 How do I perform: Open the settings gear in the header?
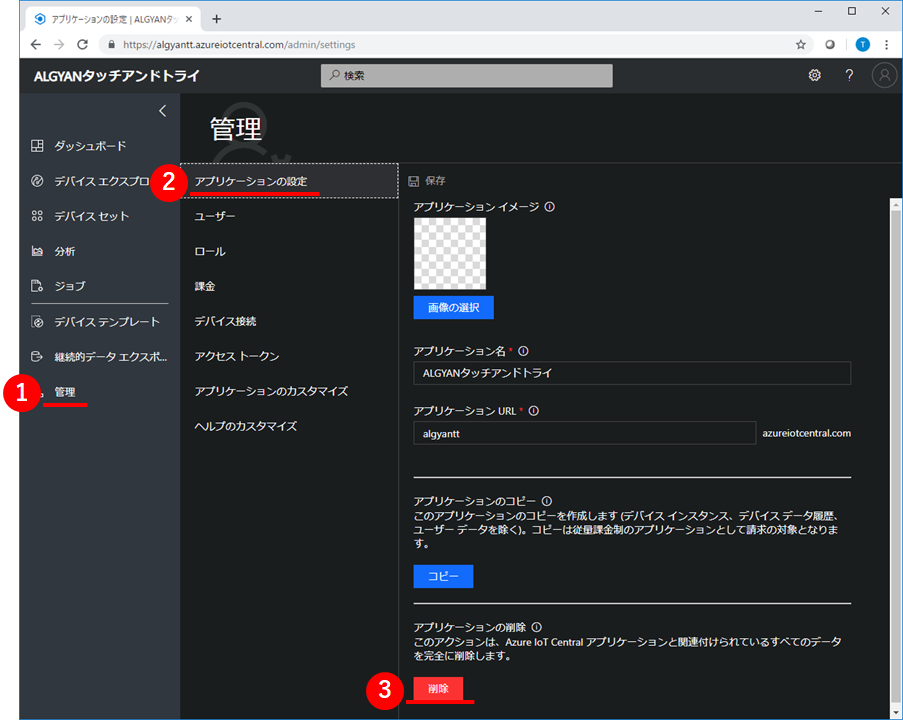coord(814,75)
